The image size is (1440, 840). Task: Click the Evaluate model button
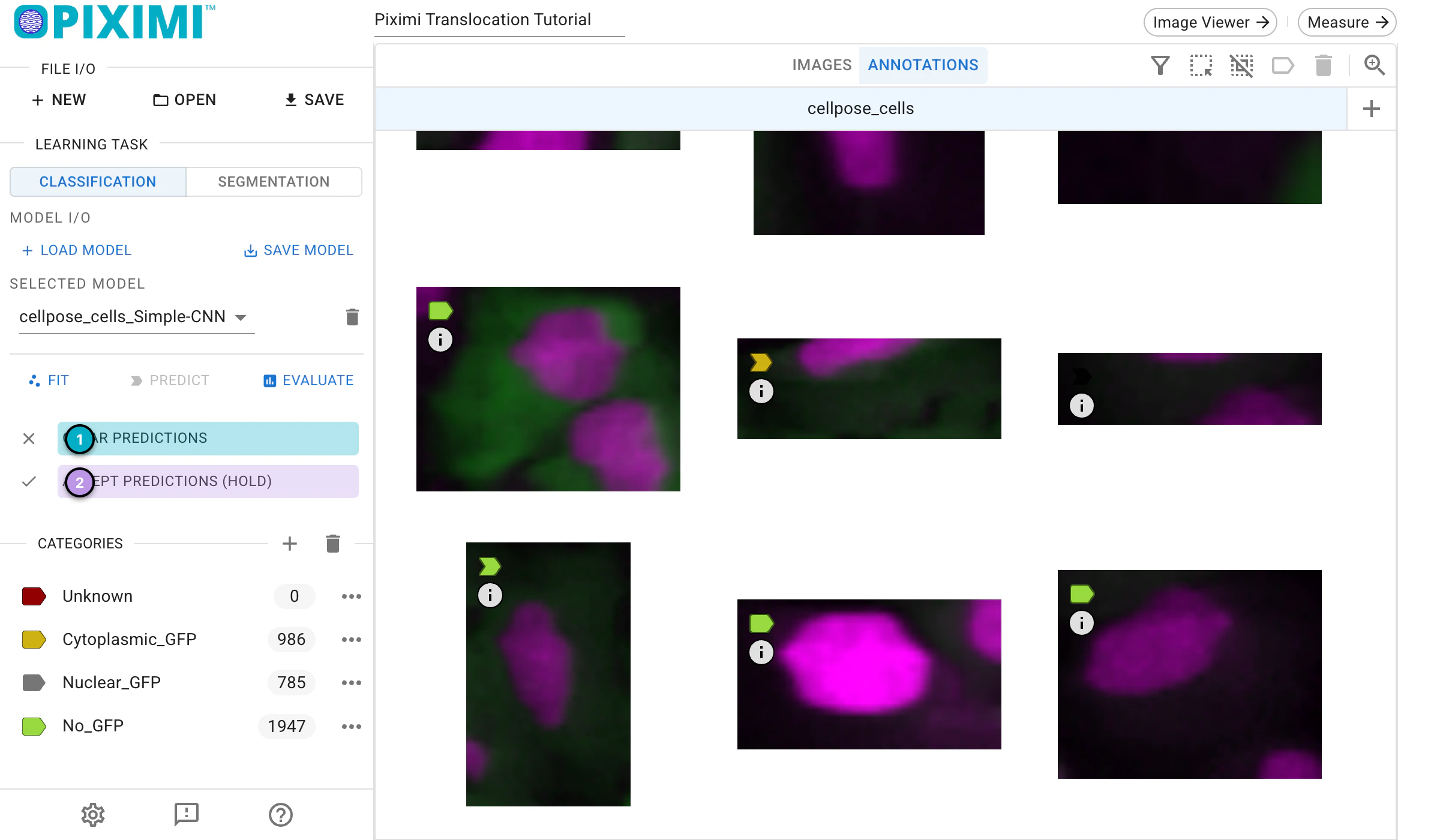[x=308, y=380]
